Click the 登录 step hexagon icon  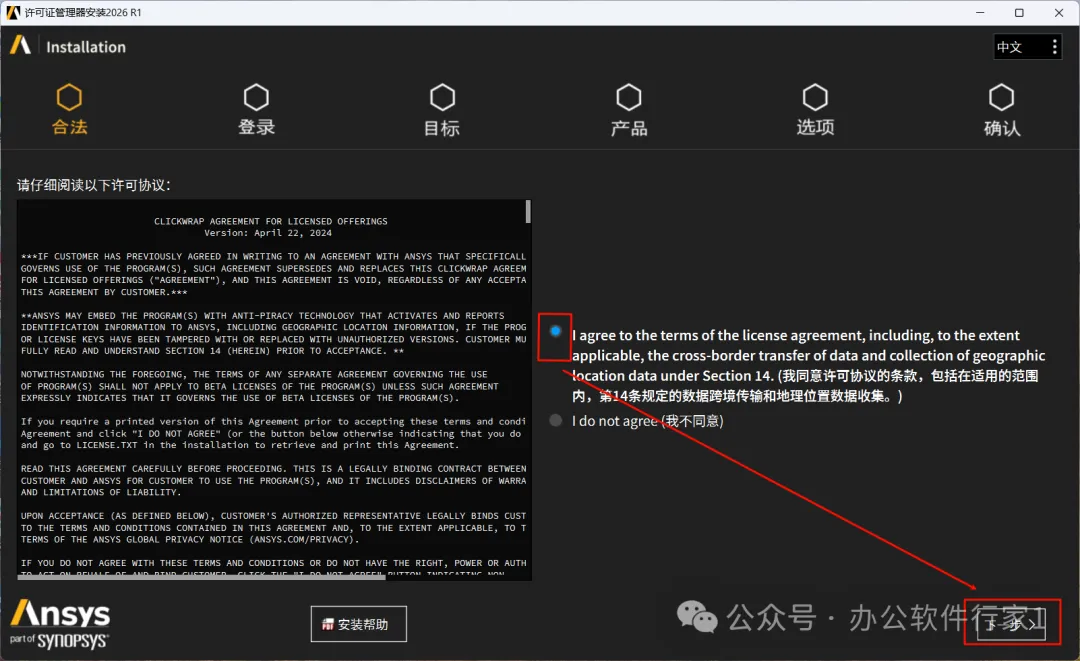[x=256, y=98]
